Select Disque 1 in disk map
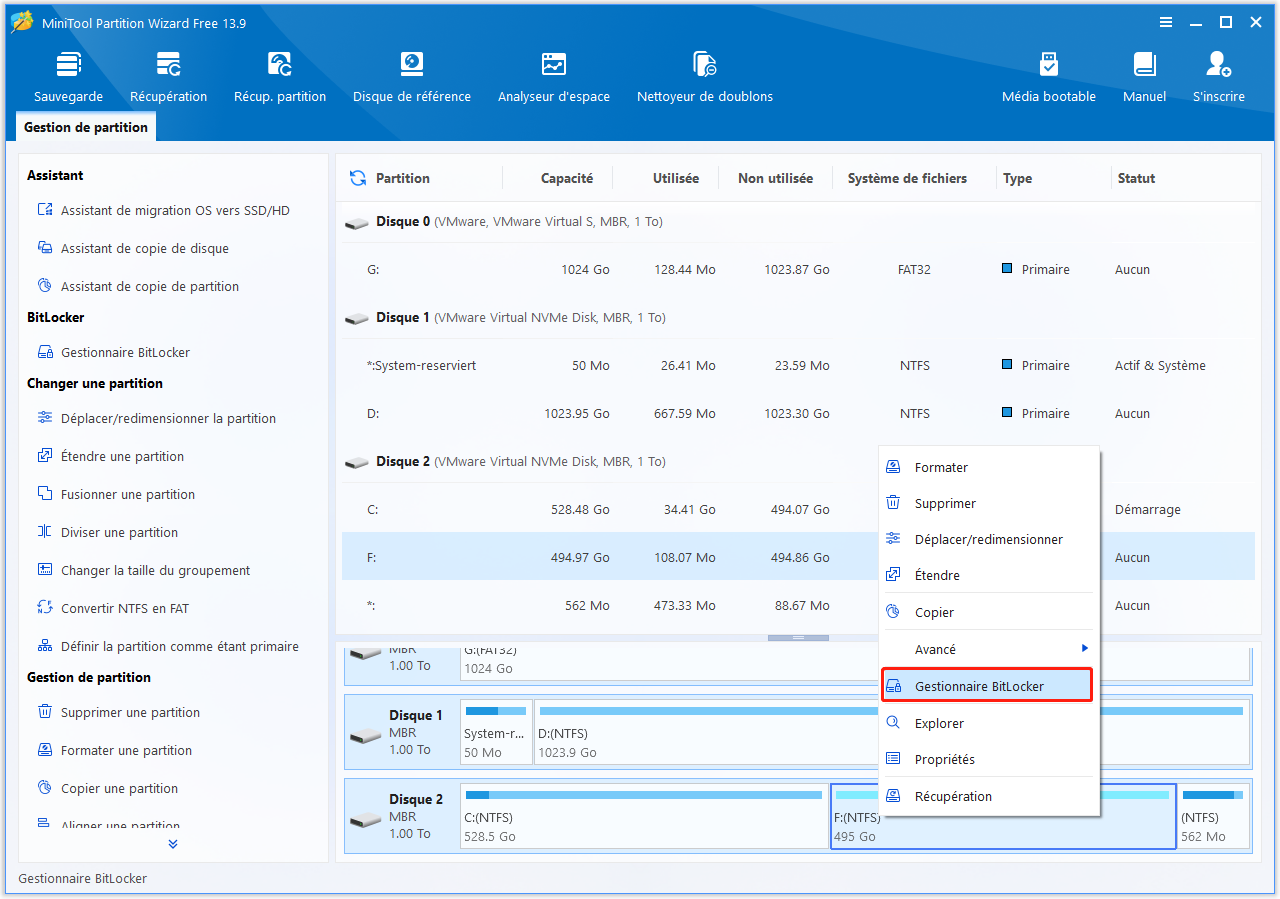1280x899 pixels. [401, 732]
